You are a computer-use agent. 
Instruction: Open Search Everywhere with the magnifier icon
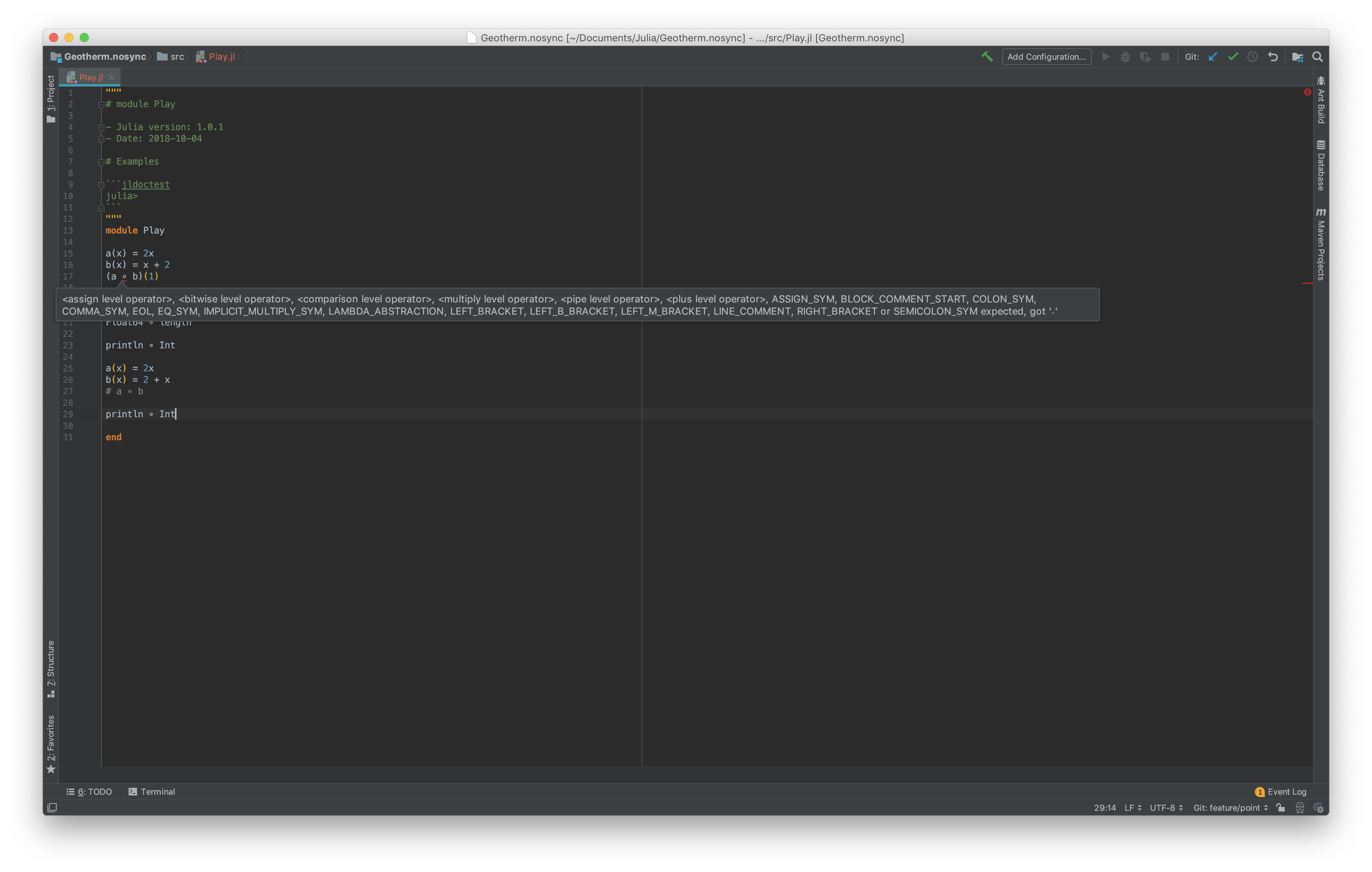point(1317,56)
